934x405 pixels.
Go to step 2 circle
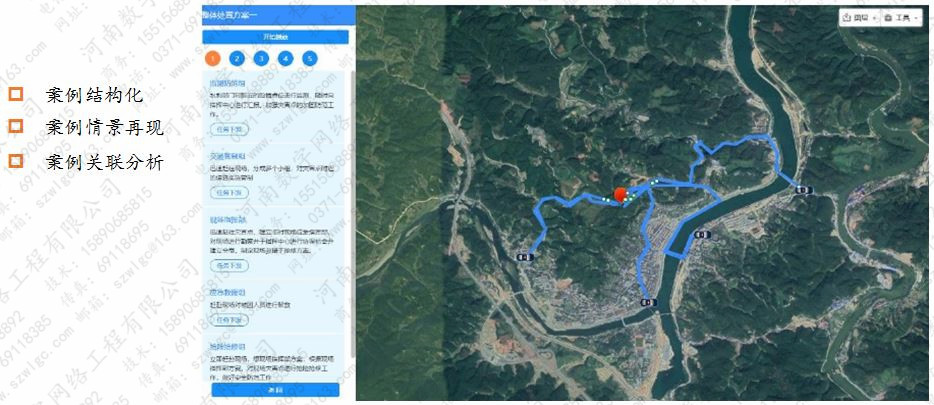click(x=237, y=58)
